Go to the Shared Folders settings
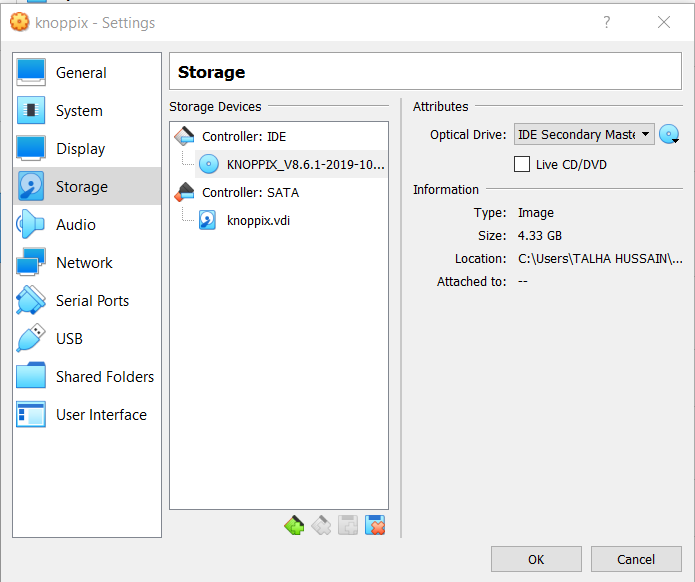The width and height of the screenshot is (695, 582). [104, 377]
